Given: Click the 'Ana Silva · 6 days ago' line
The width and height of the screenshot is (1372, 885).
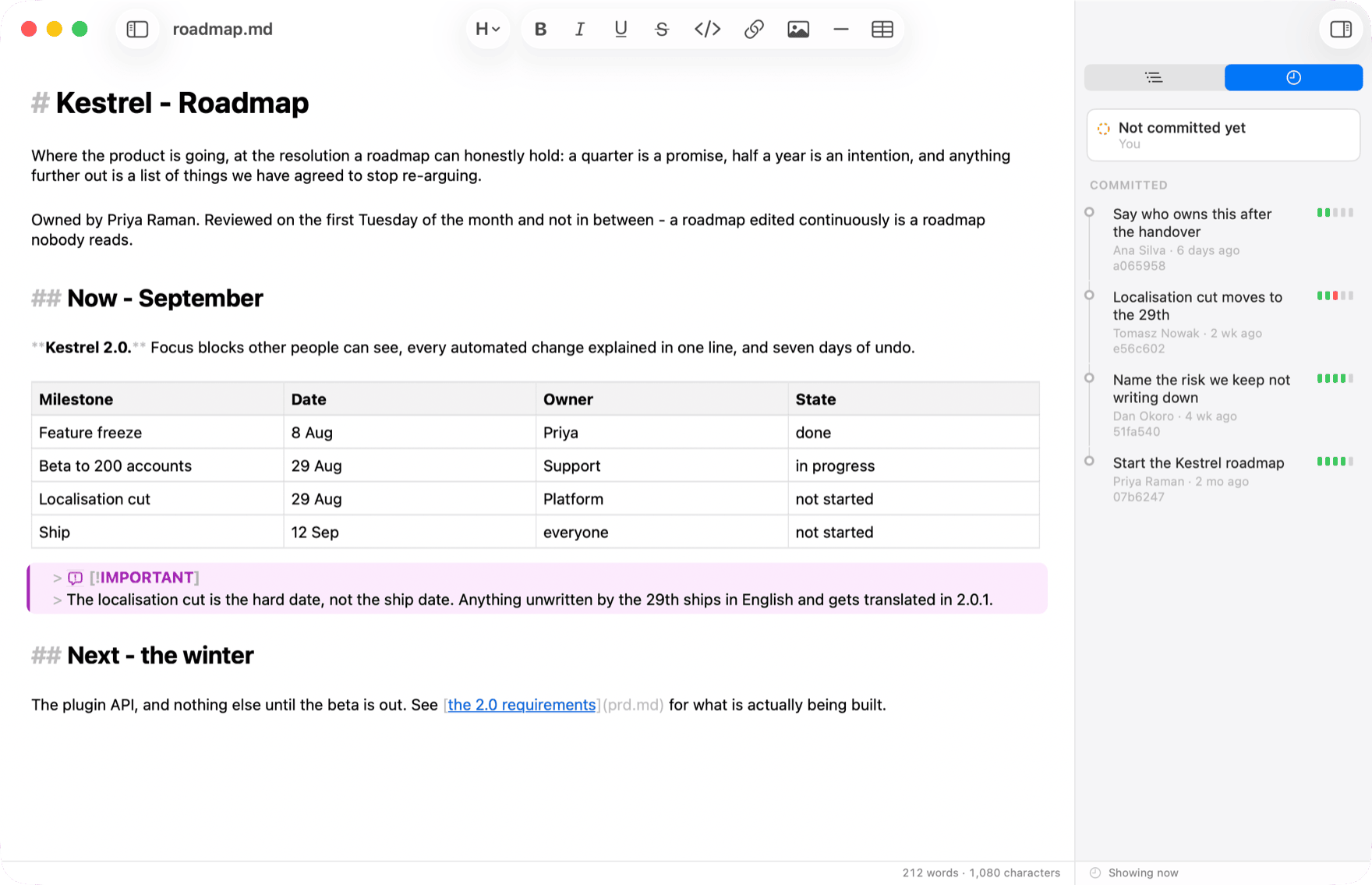Looking at the screenshot, I should click(1176, 250).
